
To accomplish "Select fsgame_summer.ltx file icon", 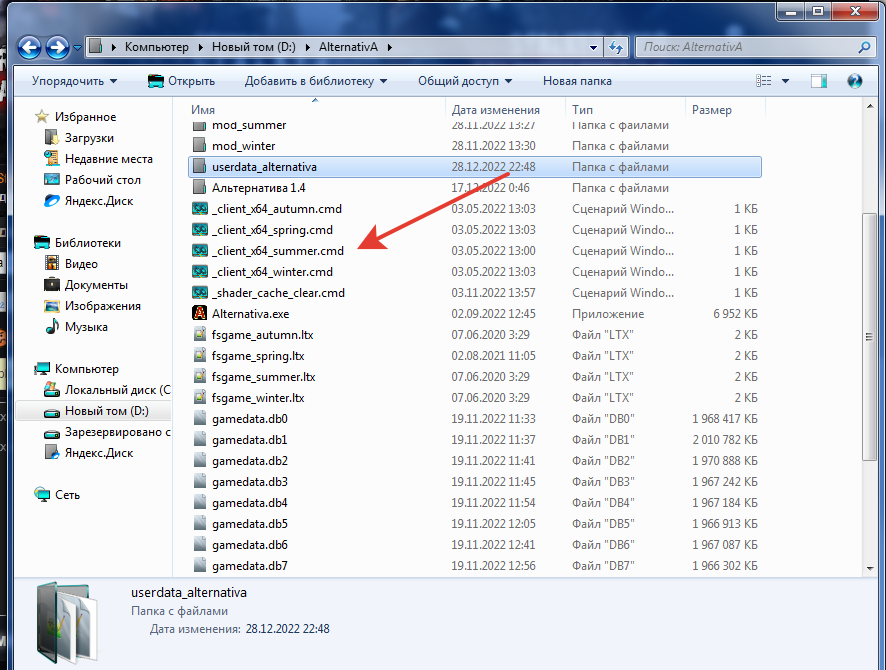I will pos(199,377).
